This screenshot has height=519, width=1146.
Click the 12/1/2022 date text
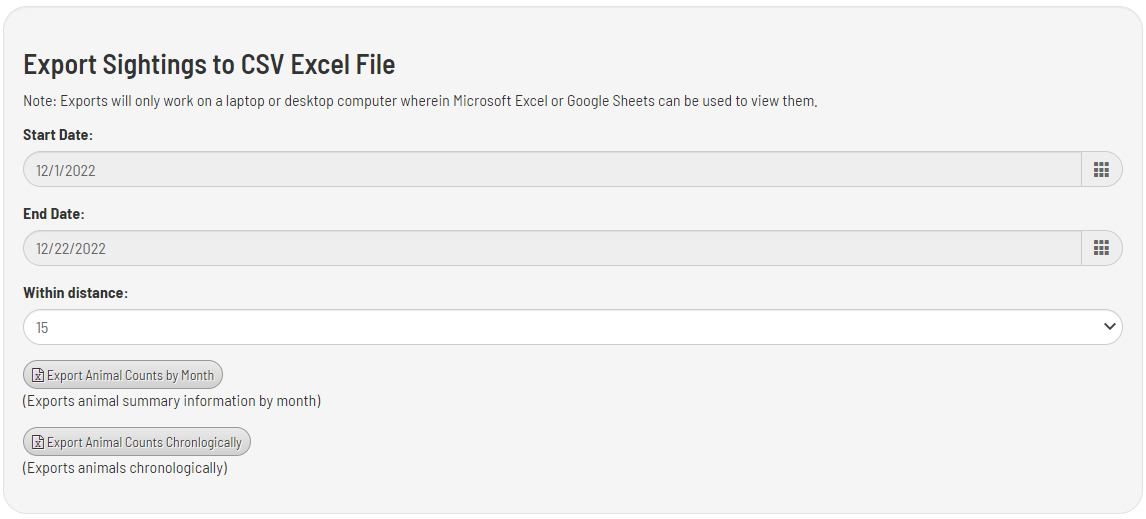pyautogui.click(x=66, y=171)
